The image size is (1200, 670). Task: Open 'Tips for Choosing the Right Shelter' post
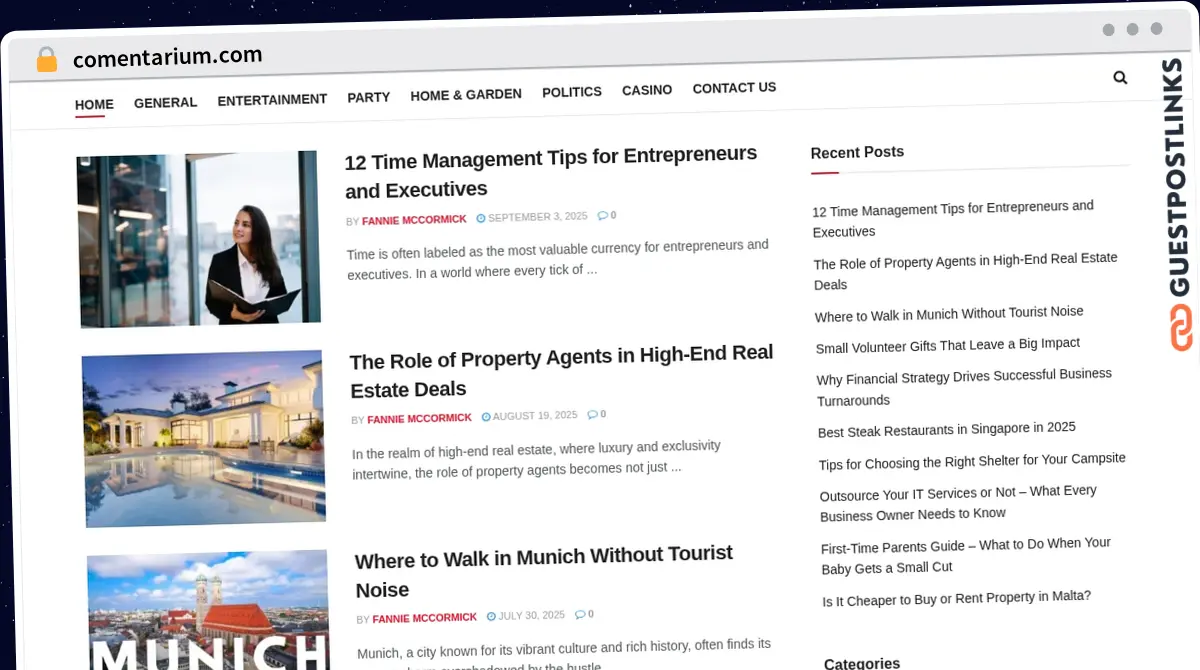click(972, 461)
